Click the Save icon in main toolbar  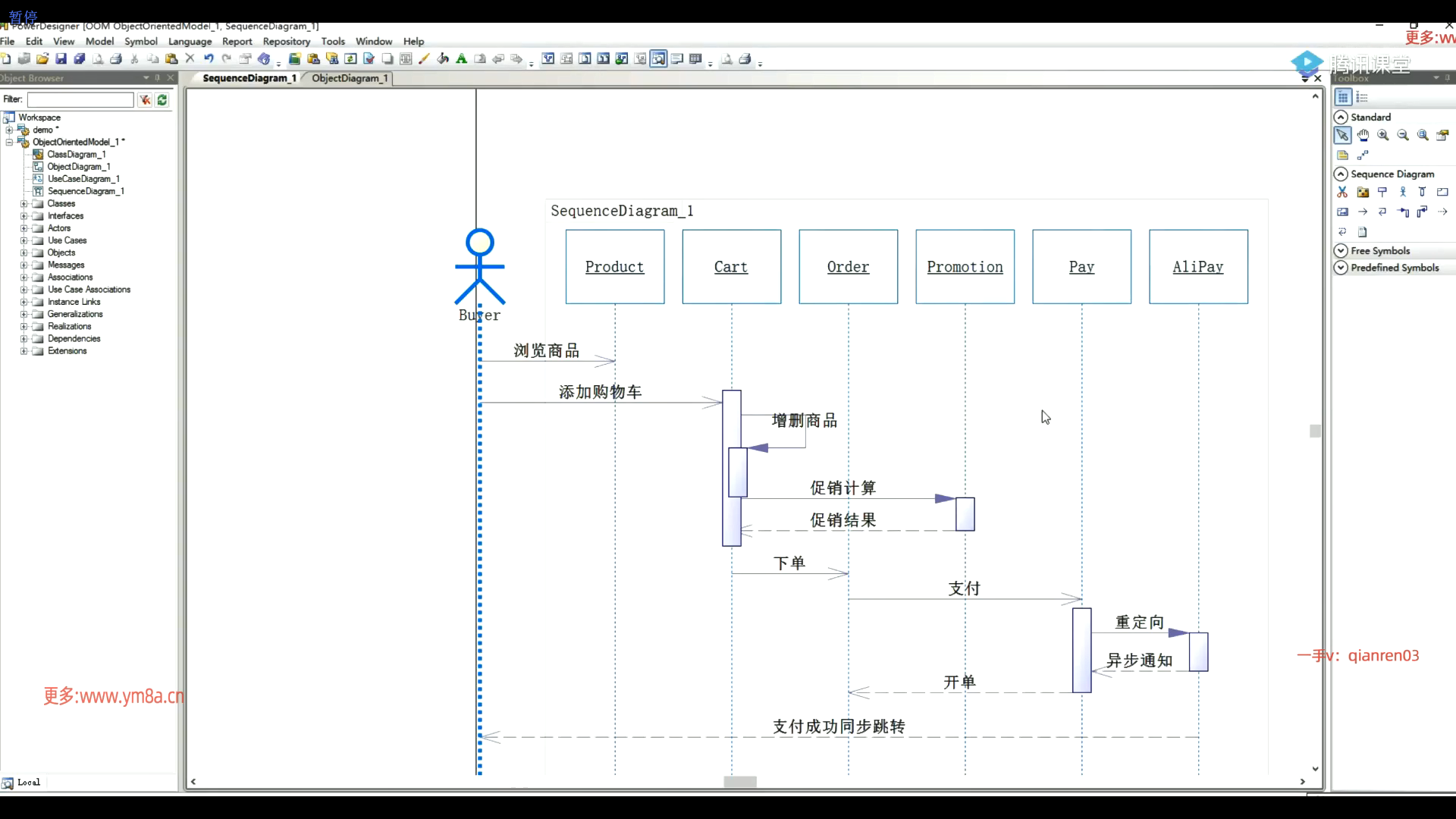tap(61, 59)
